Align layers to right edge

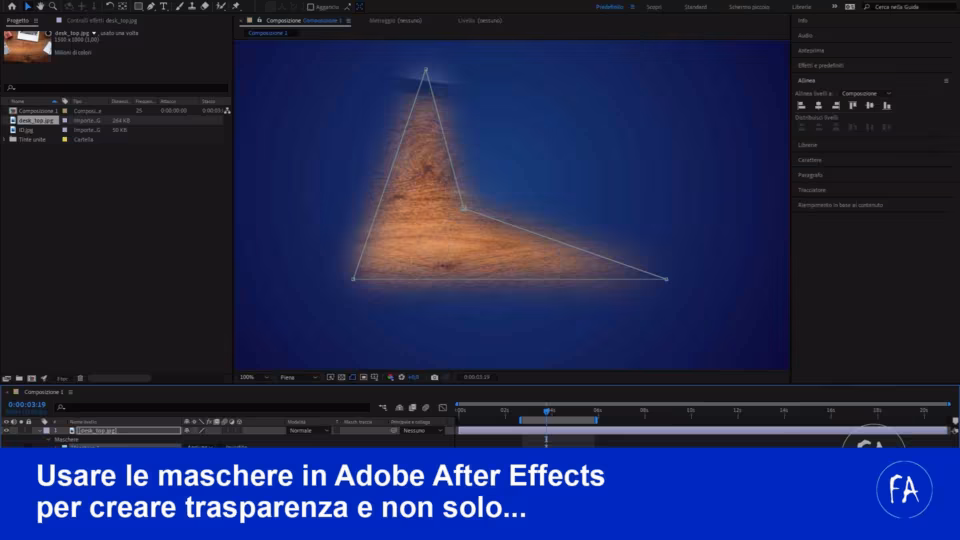point(836,106)
